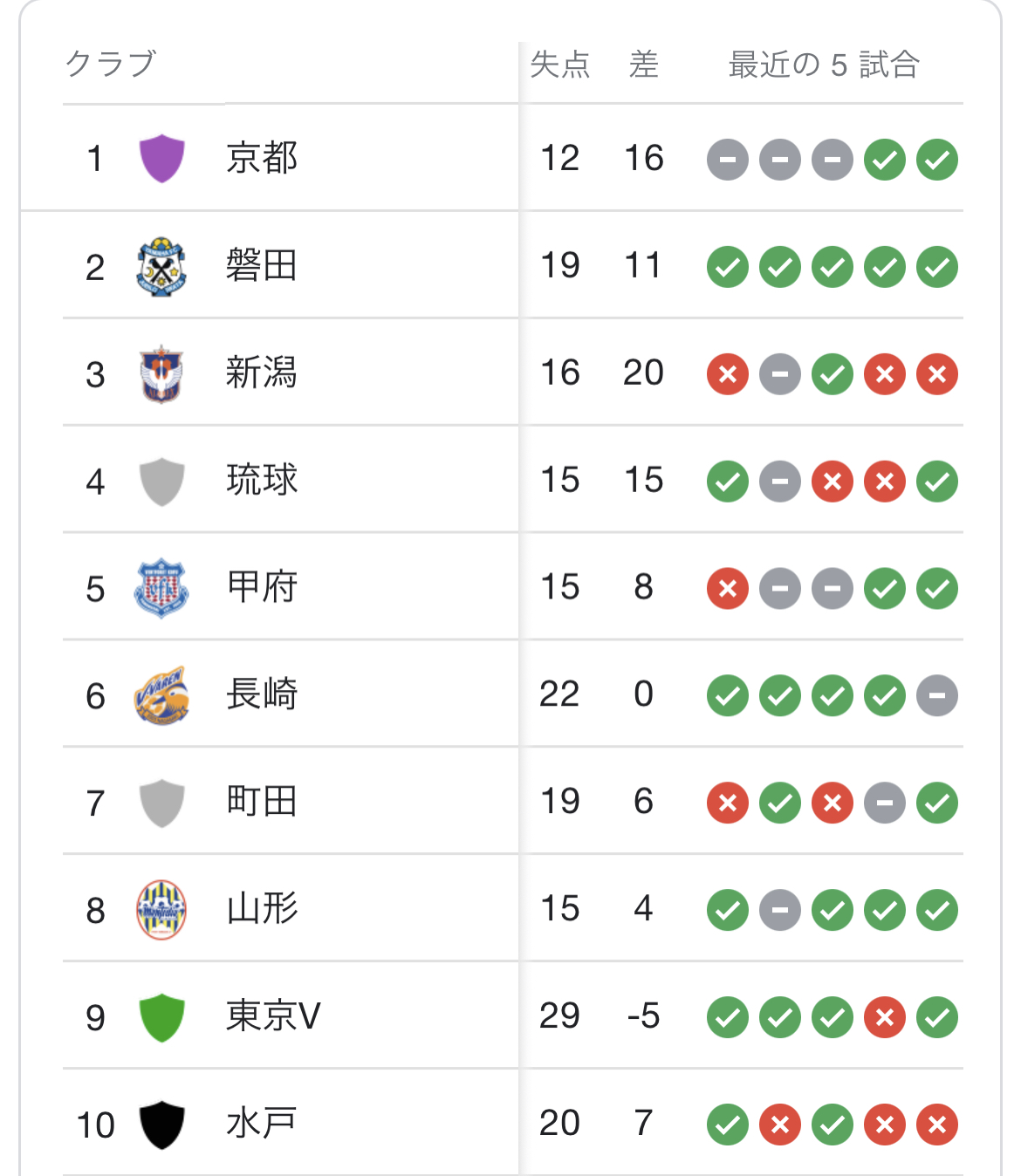Click 京都's most recent green win icon
The height and width of the screenshot is (1176, 1021).
[x=937, y=160]
